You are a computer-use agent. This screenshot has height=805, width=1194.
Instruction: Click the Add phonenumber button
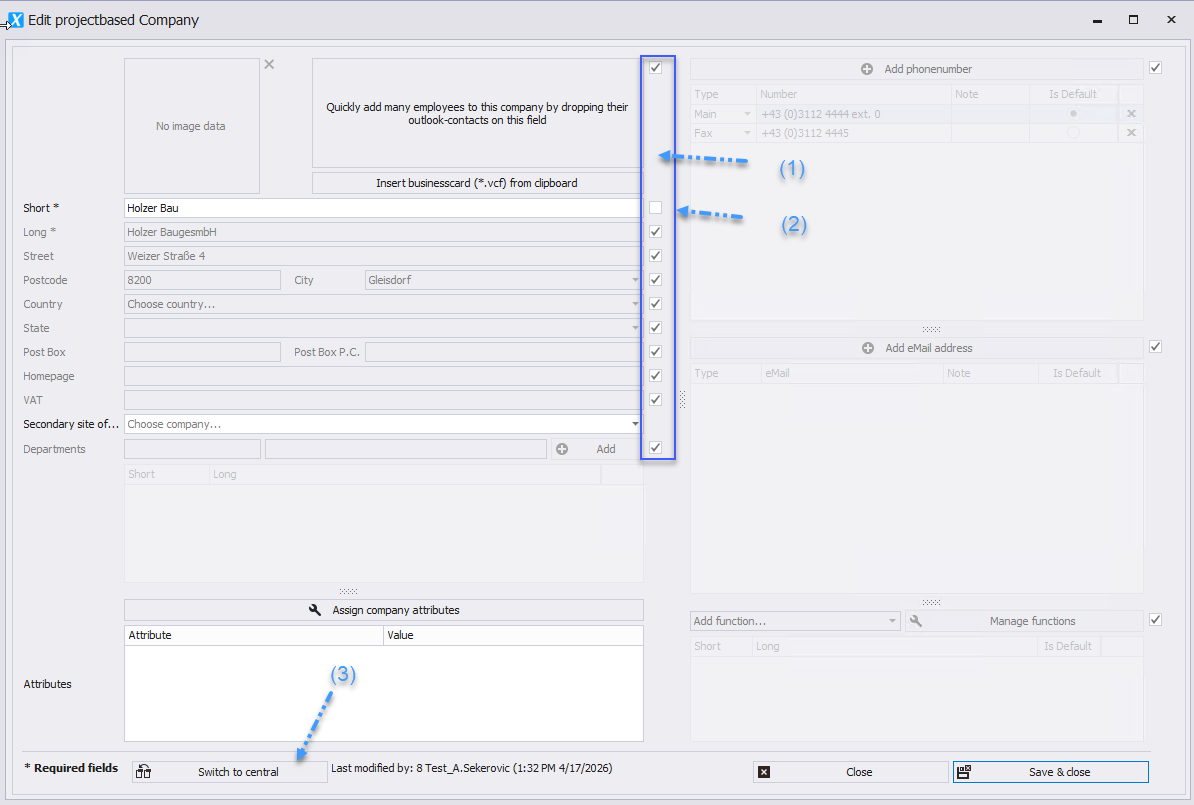(917, 69)
